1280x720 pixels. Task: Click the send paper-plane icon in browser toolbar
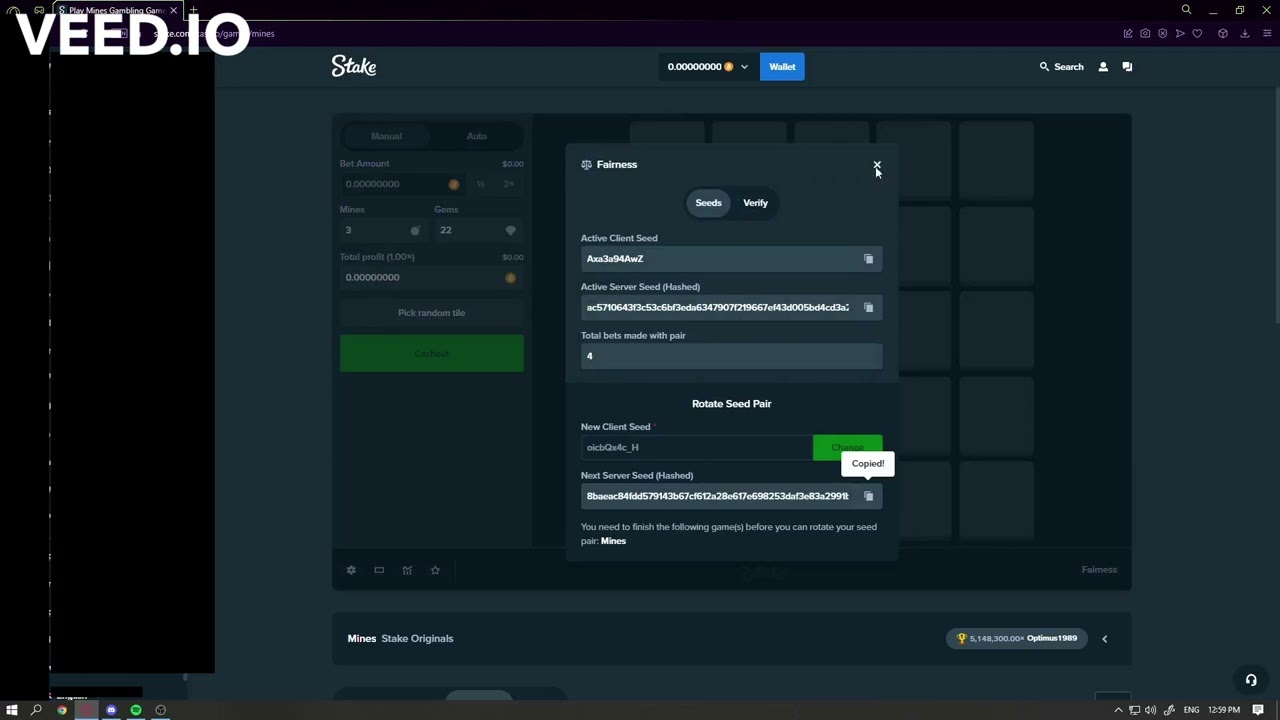pyautogui.click(x=1180, y=33)
